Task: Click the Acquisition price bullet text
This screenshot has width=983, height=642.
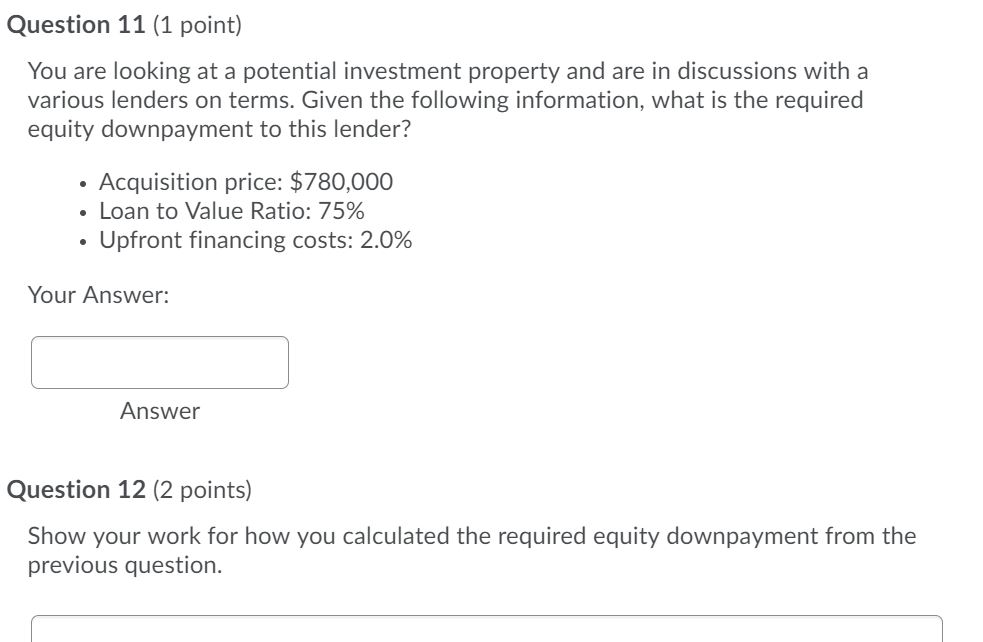Action: pyautogui.click(x=245, y=182)
